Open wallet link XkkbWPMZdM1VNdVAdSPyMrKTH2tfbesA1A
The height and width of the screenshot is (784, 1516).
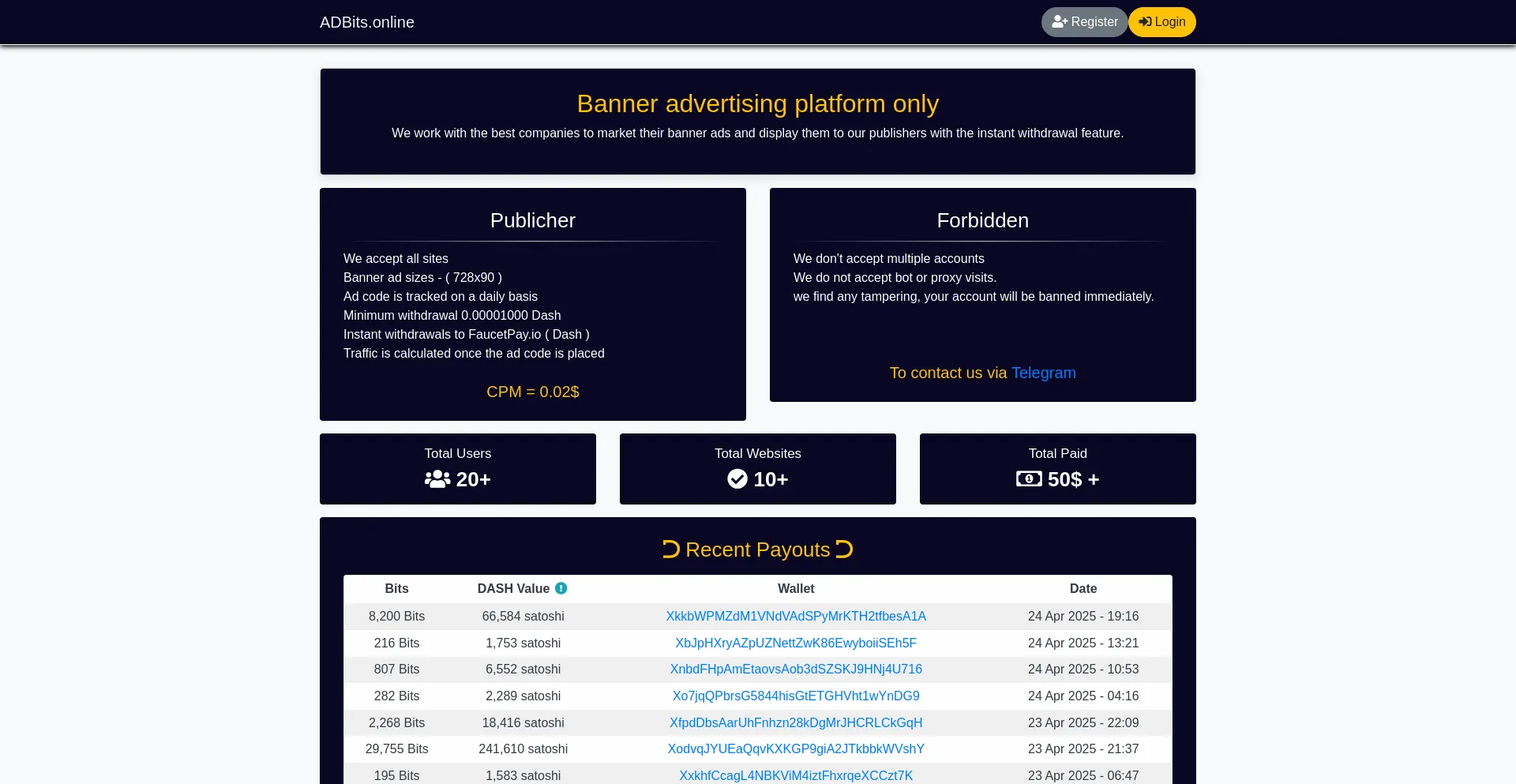pyautogui.click(x=795, y=616)
